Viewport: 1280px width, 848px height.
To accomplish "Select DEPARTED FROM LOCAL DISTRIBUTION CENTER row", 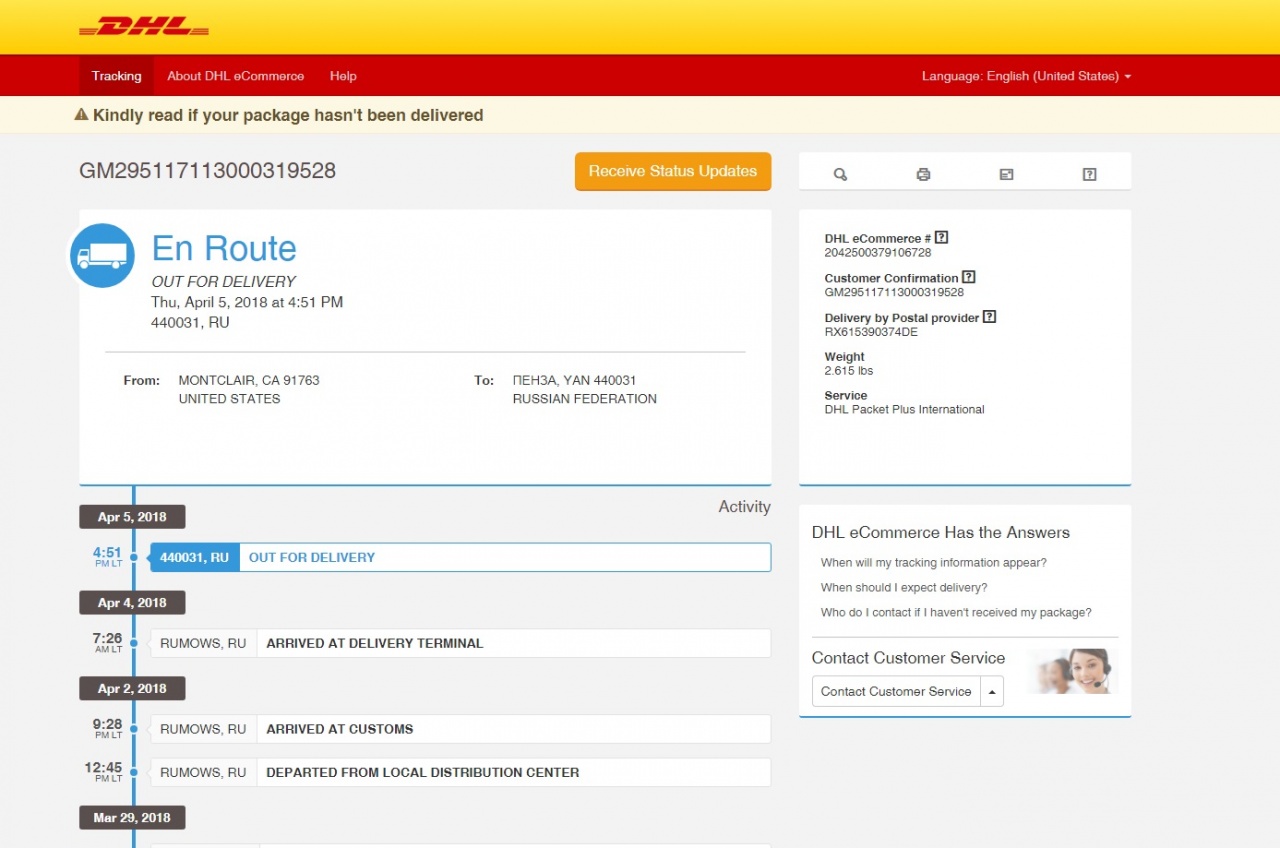I will pos(460,772).
